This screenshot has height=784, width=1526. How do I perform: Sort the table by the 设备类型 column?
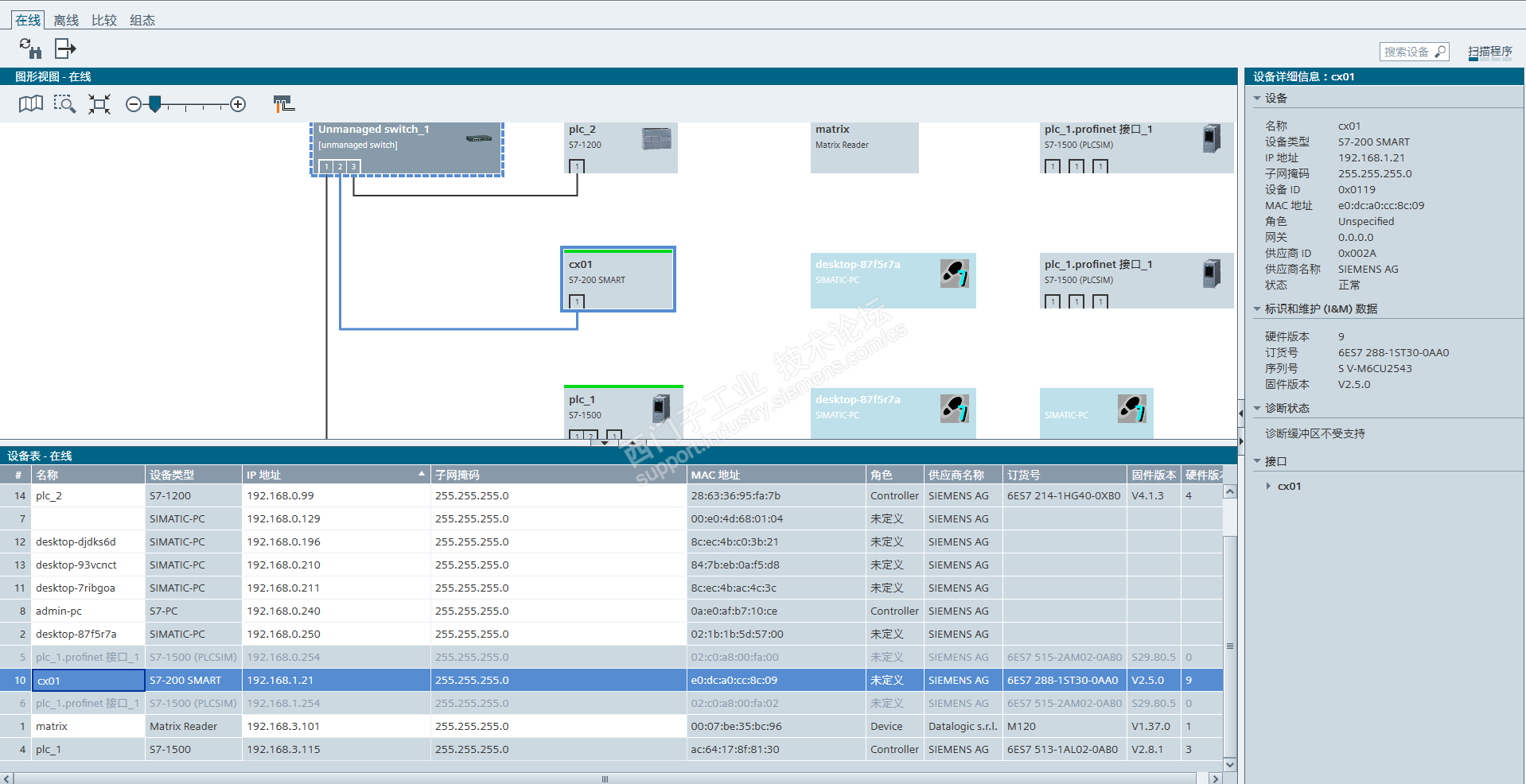pyautogui.click(x=193, y=475)
